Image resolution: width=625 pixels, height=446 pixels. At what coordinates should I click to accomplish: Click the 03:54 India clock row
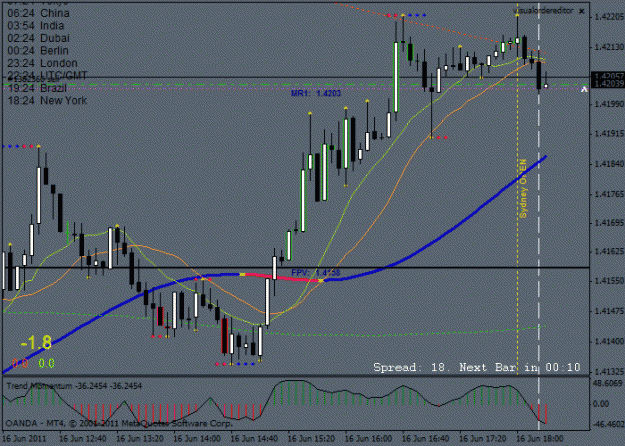pos(35,26)
